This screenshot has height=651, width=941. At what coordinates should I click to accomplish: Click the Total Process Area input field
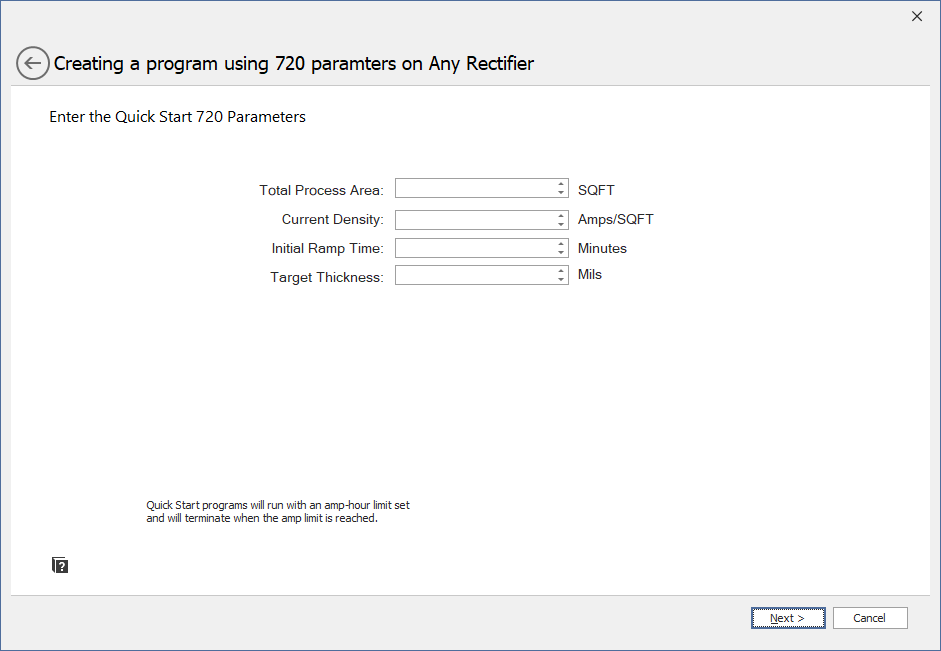474,189
